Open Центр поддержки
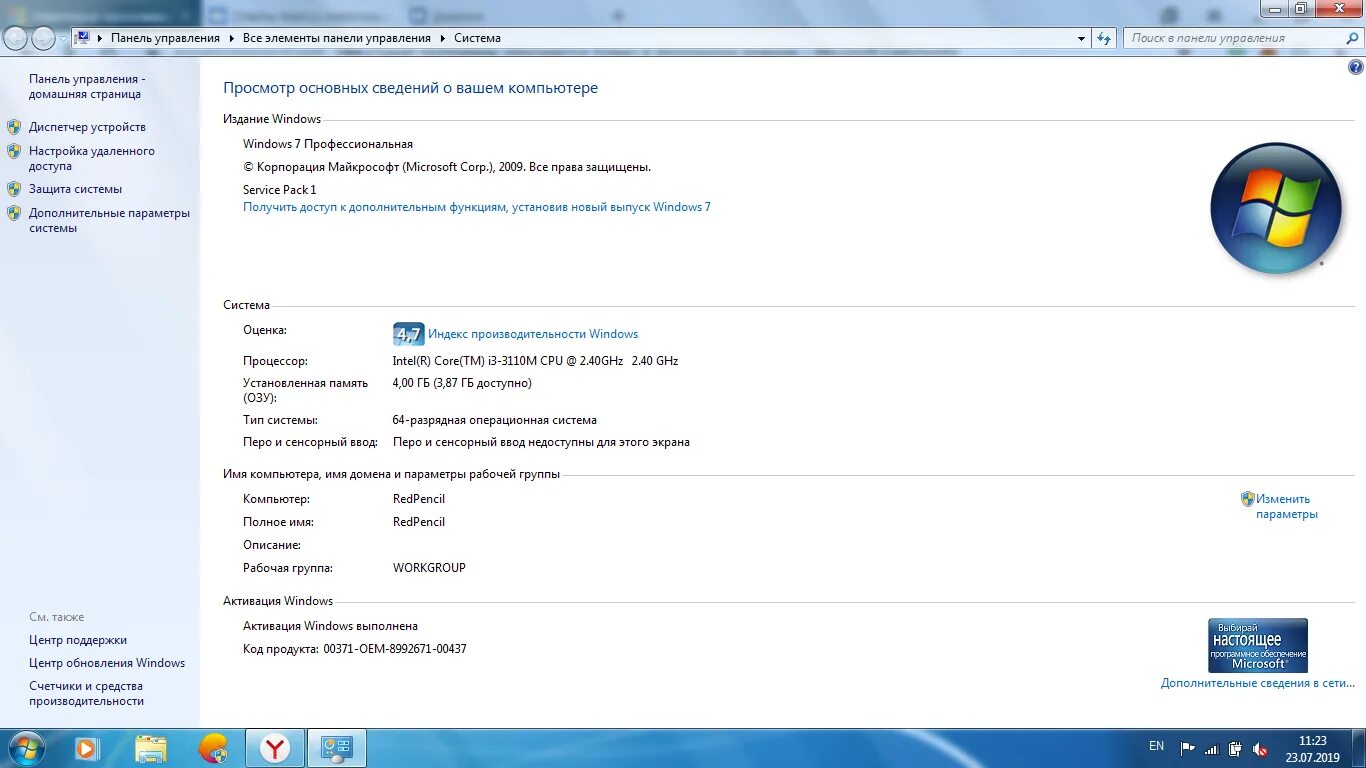 tap(78, 640)
